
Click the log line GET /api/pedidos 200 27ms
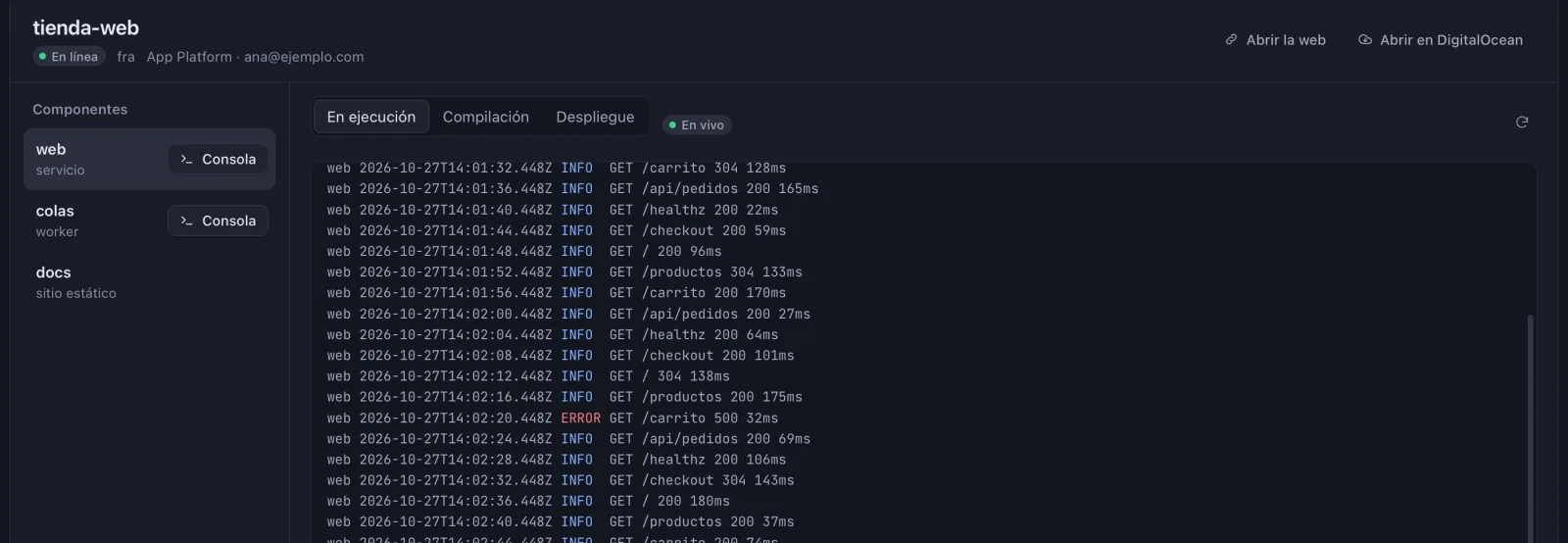(x=568, y=315)
